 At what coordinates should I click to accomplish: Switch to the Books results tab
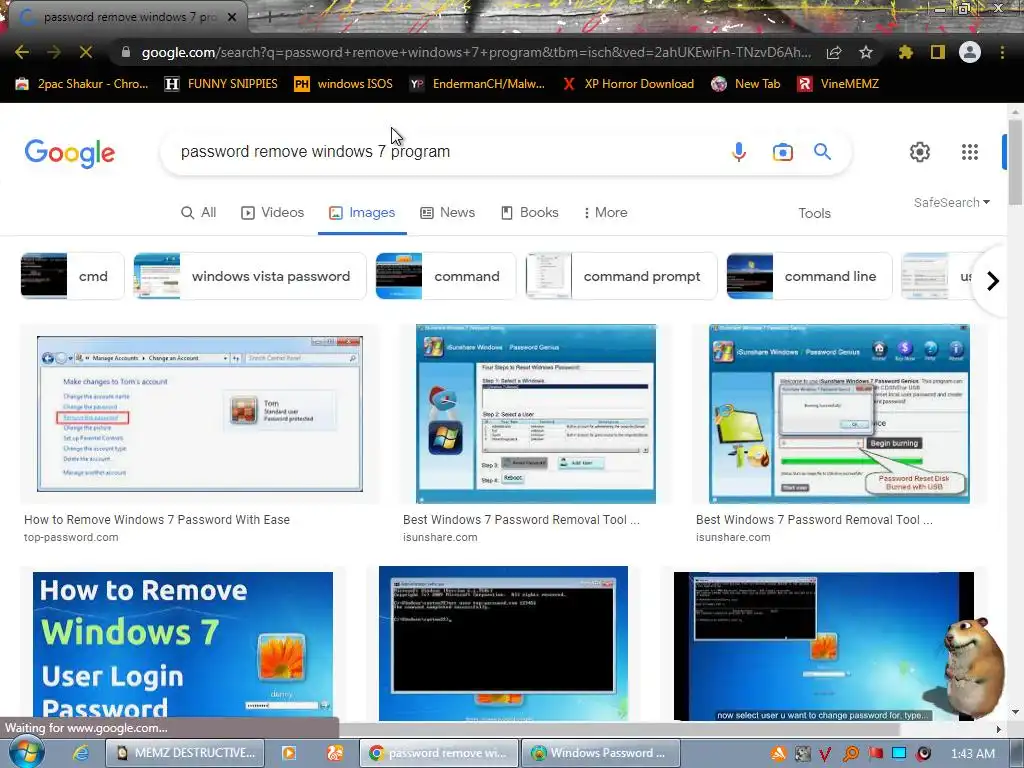coord(530,212)
